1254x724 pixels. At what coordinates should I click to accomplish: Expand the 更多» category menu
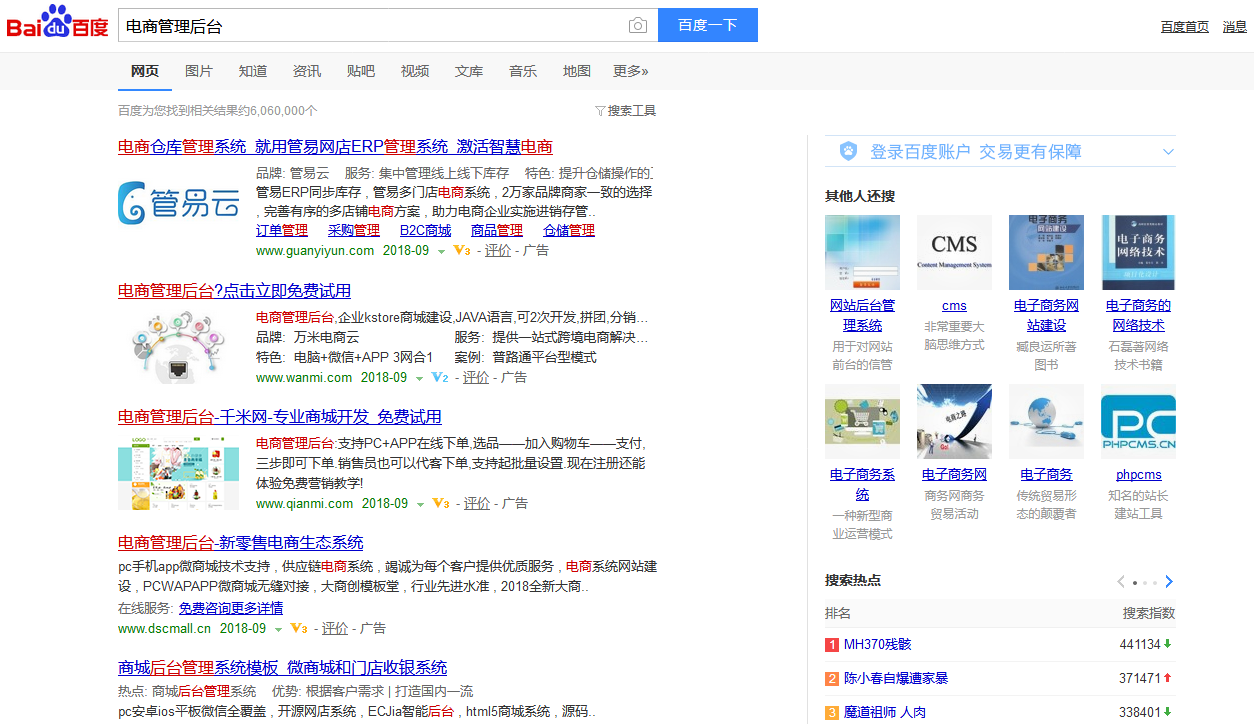tap(630, 71)
